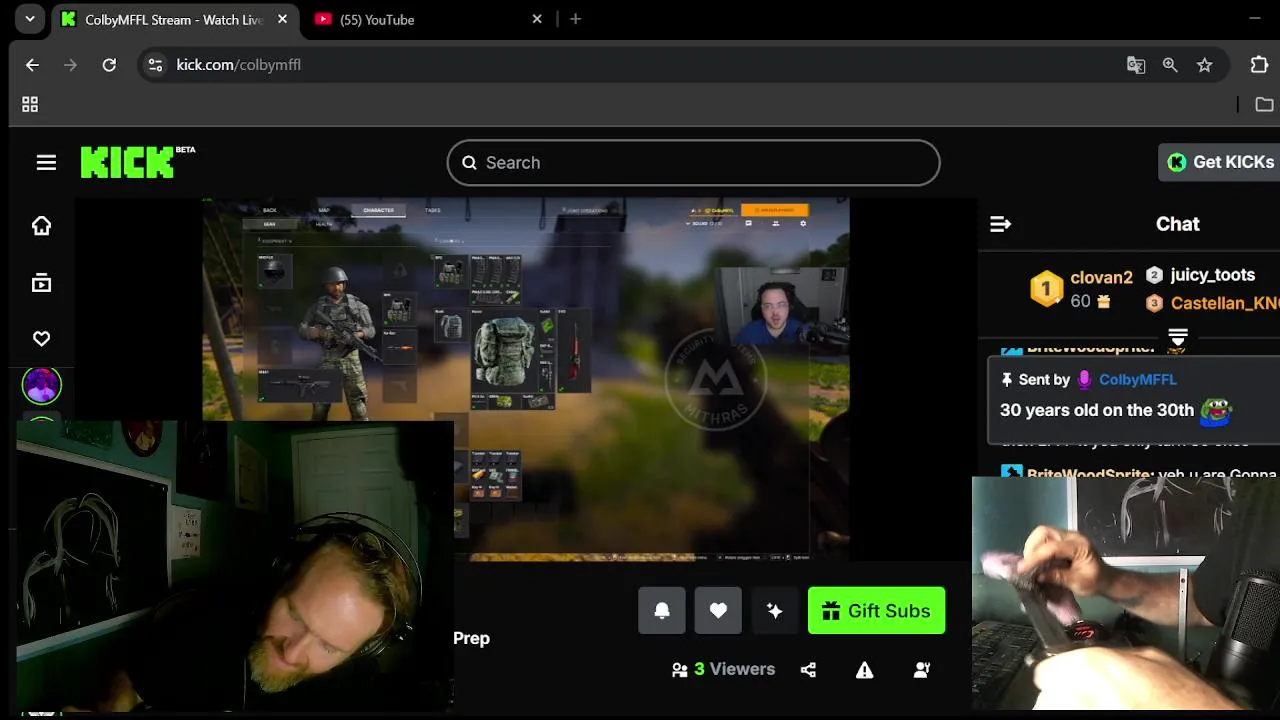
Task: Open the translate page icon
Action: pos(1136,65)
